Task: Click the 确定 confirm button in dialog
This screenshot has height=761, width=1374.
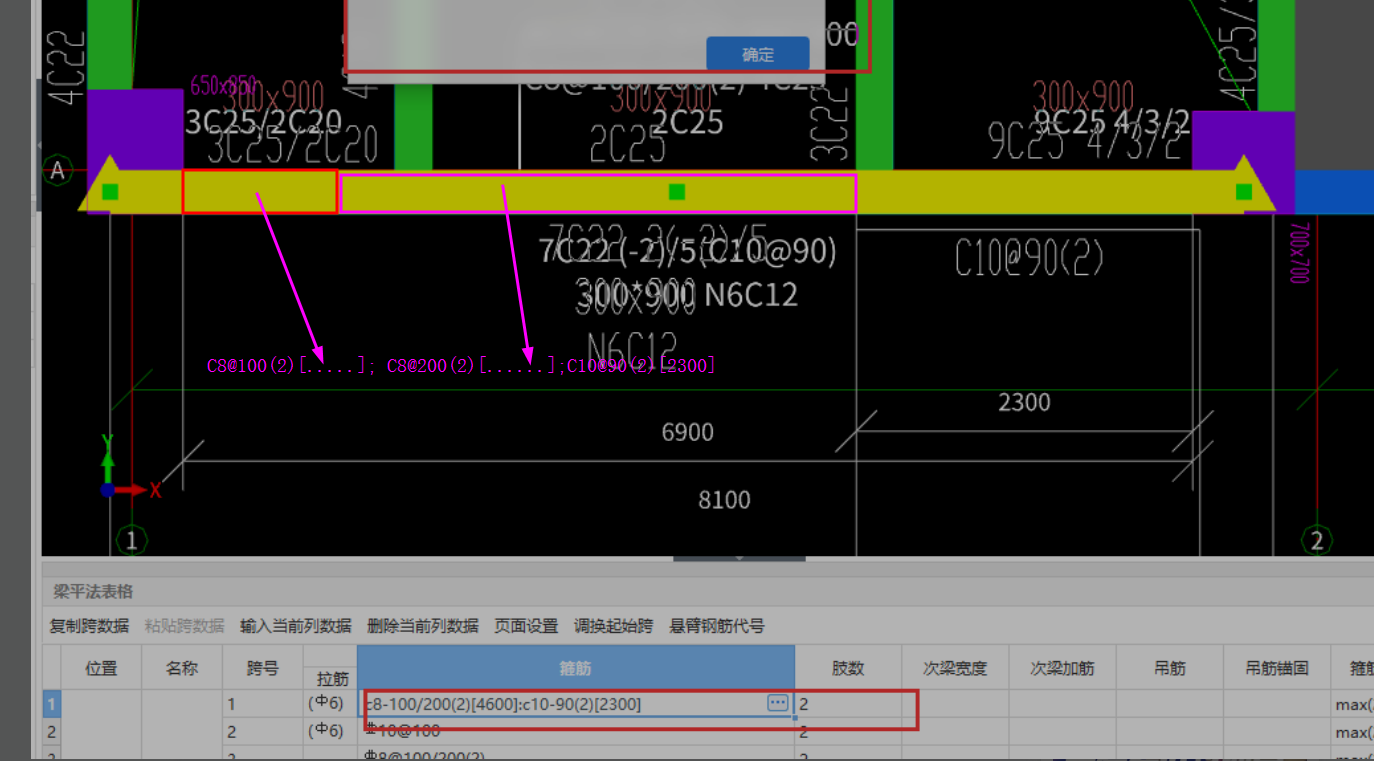Action: 757,54
